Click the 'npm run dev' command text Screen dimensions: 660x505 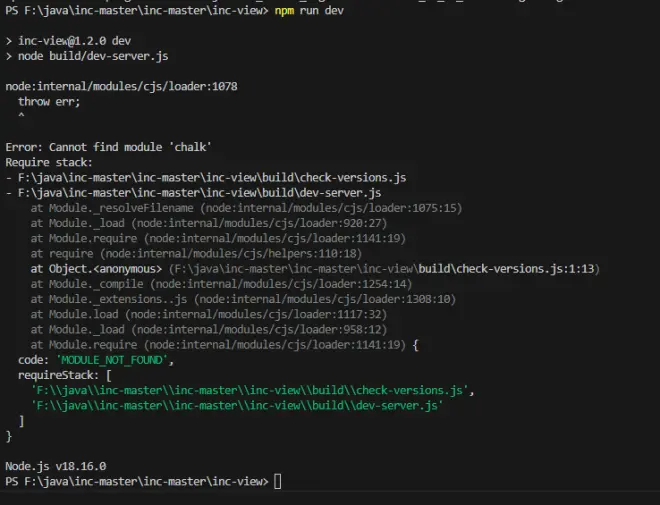coord(308,9)
